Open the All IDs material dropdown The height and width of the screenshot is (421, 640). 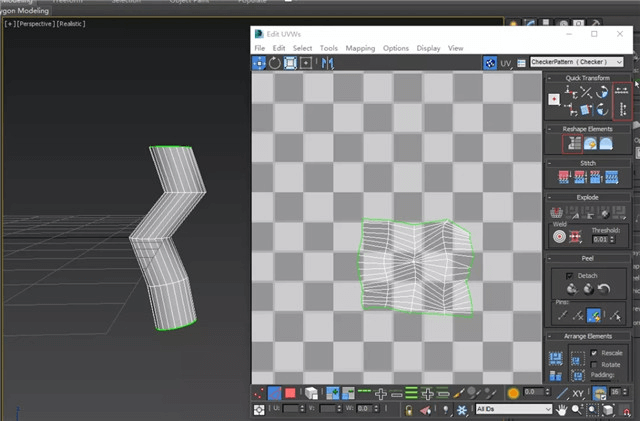pos(513,410)
